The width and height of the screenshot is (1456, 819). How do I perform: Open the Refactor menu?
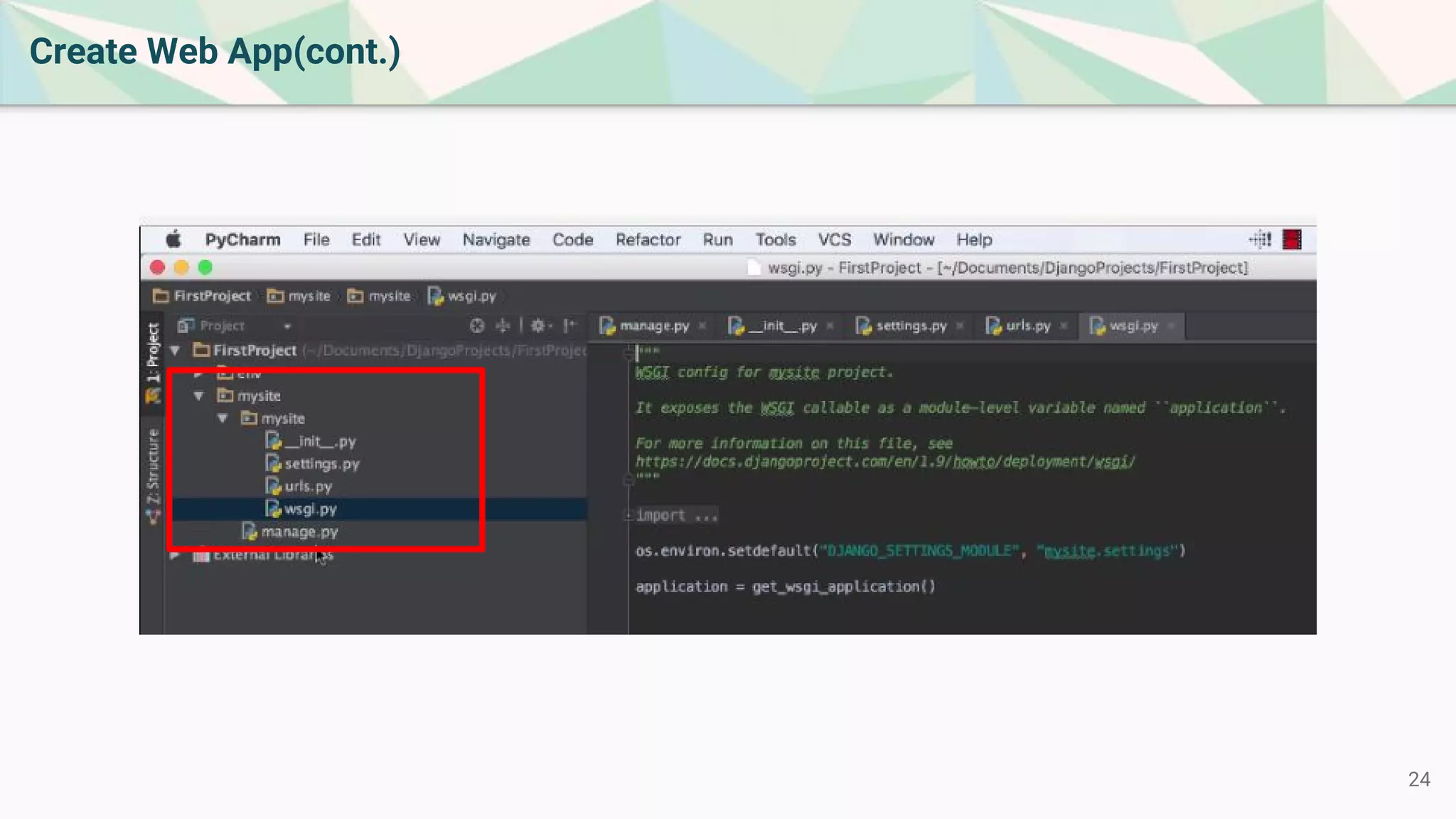coord(648,240)
